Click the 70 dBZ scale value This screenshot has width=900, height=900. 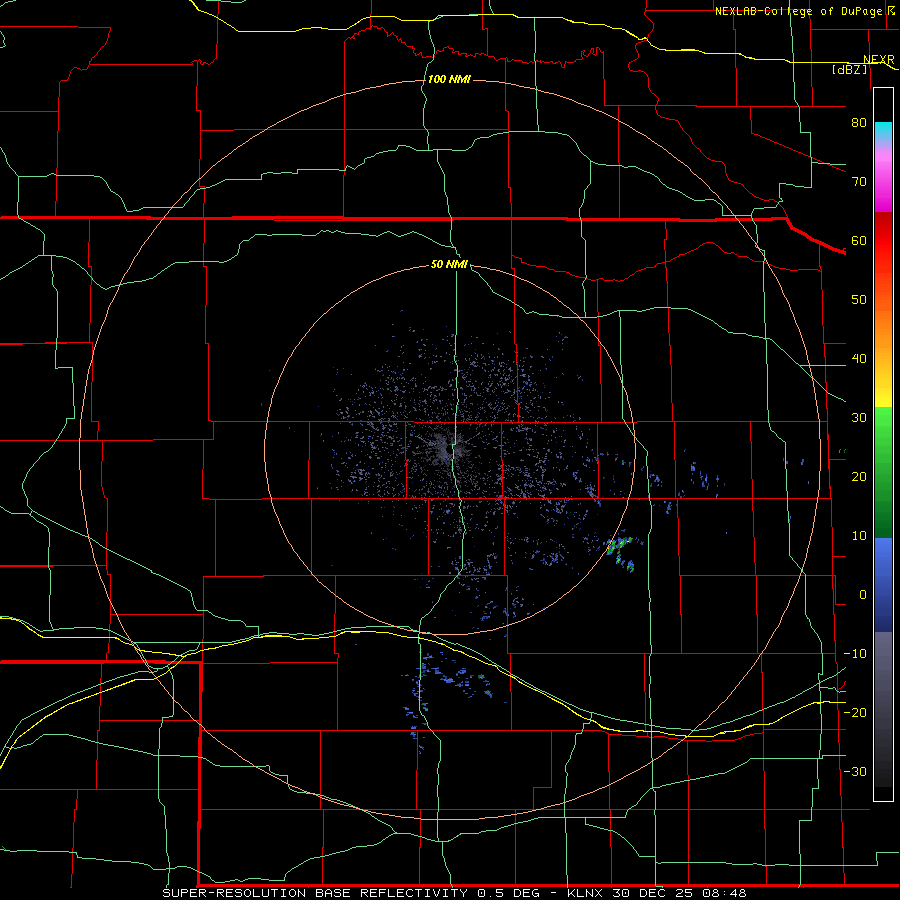pos(859,181)
